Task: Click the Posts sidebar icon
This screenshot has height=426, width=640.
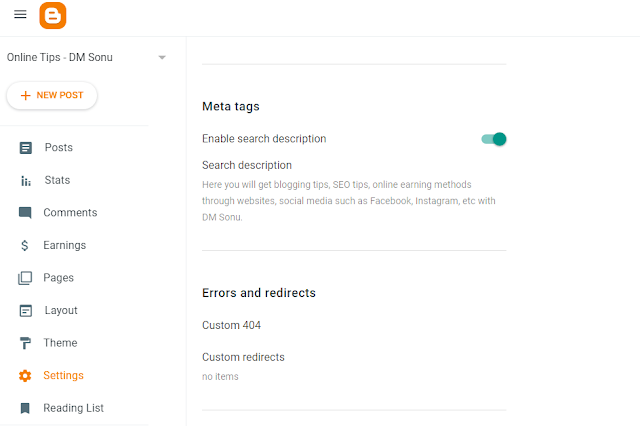Action: coord(25,148)
